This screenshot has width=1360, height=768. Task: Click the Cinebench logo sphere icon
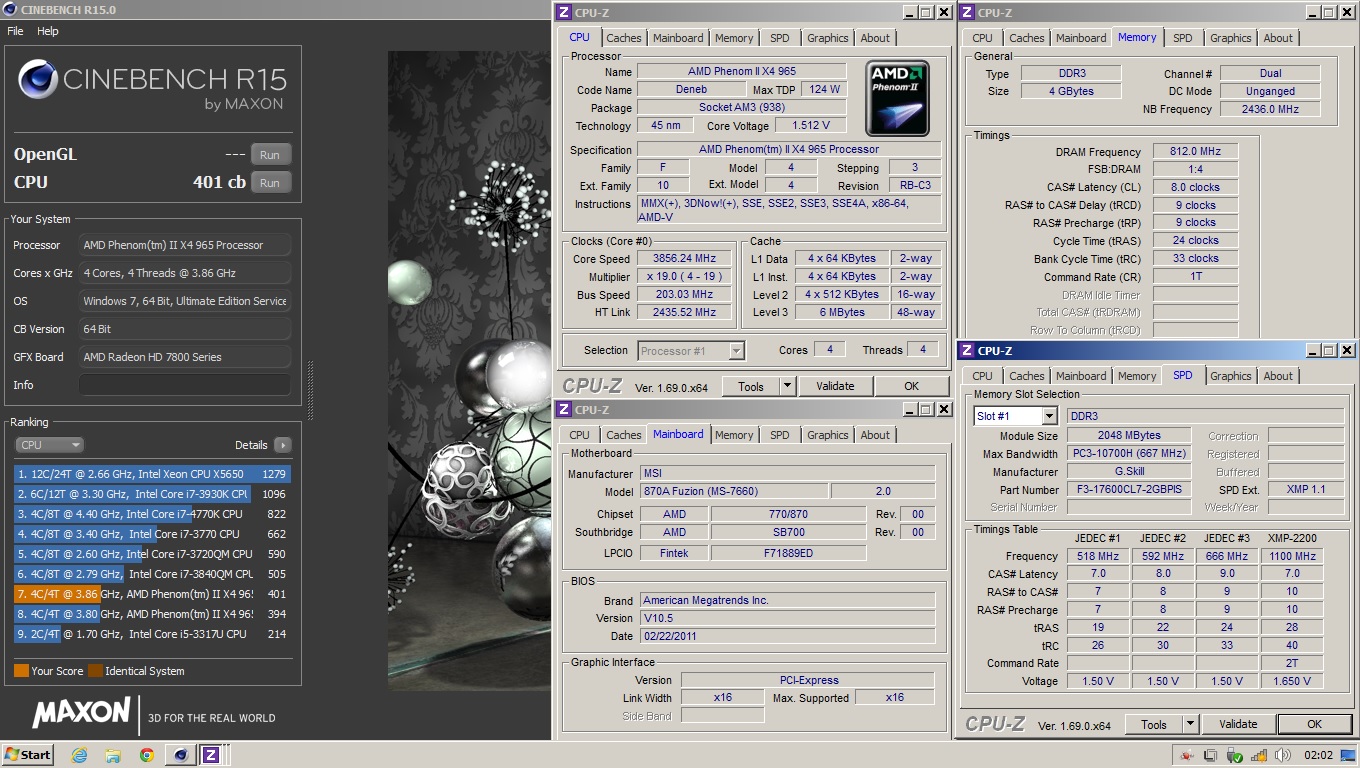pos(37,80)
